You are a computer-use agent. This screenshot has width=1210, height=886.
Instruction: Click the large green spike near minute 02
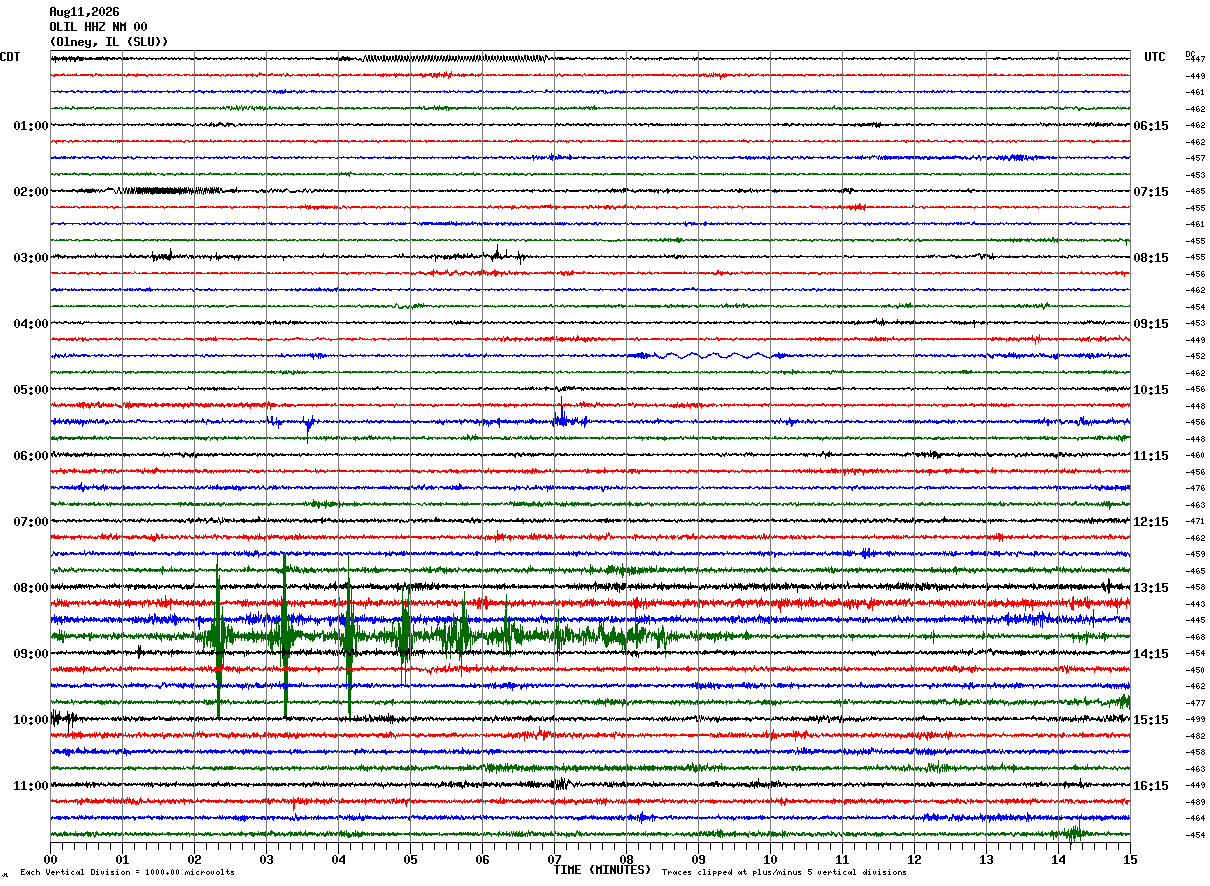click(218, 637)
